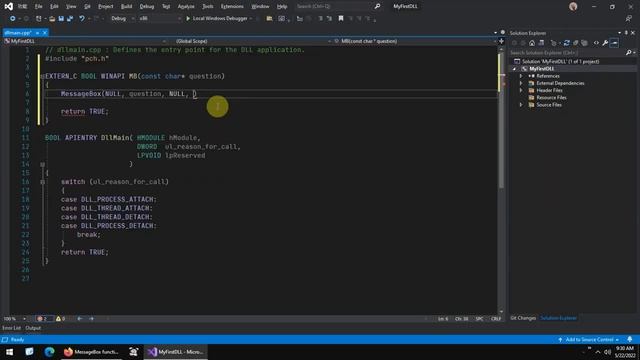Click the Navigate Backward toolbar icon
The image size is (640, 360).
point(12,18)
